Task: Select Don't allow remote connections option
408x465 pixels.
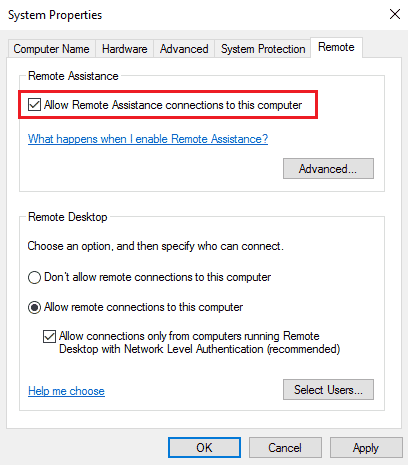Action: 35,277
